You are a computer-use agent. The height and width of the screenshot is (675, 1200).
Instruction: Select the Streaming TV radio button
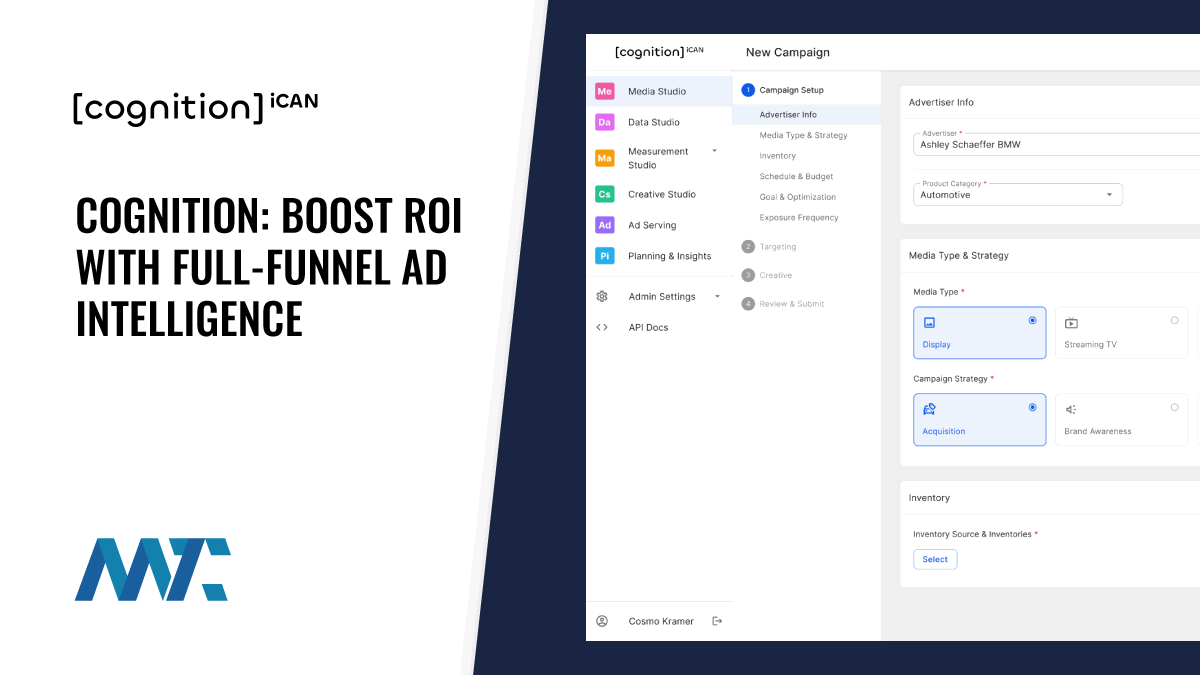pyautogui.click(x=1174, y=321)
